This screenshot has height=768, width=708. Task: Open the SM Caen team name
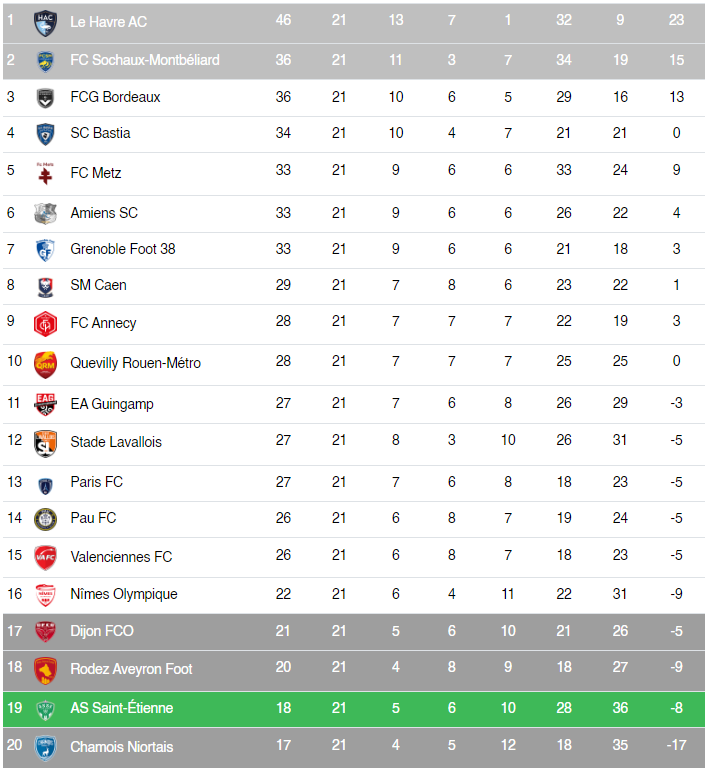98,285
